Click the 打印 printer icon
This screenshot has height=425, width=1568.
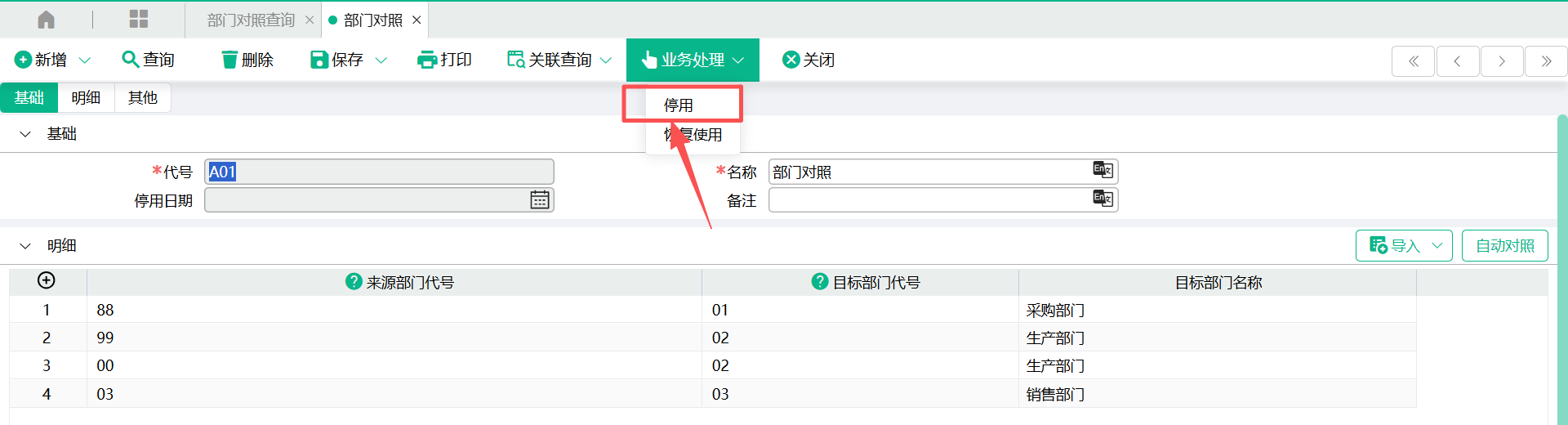click(x=426, y=60)
